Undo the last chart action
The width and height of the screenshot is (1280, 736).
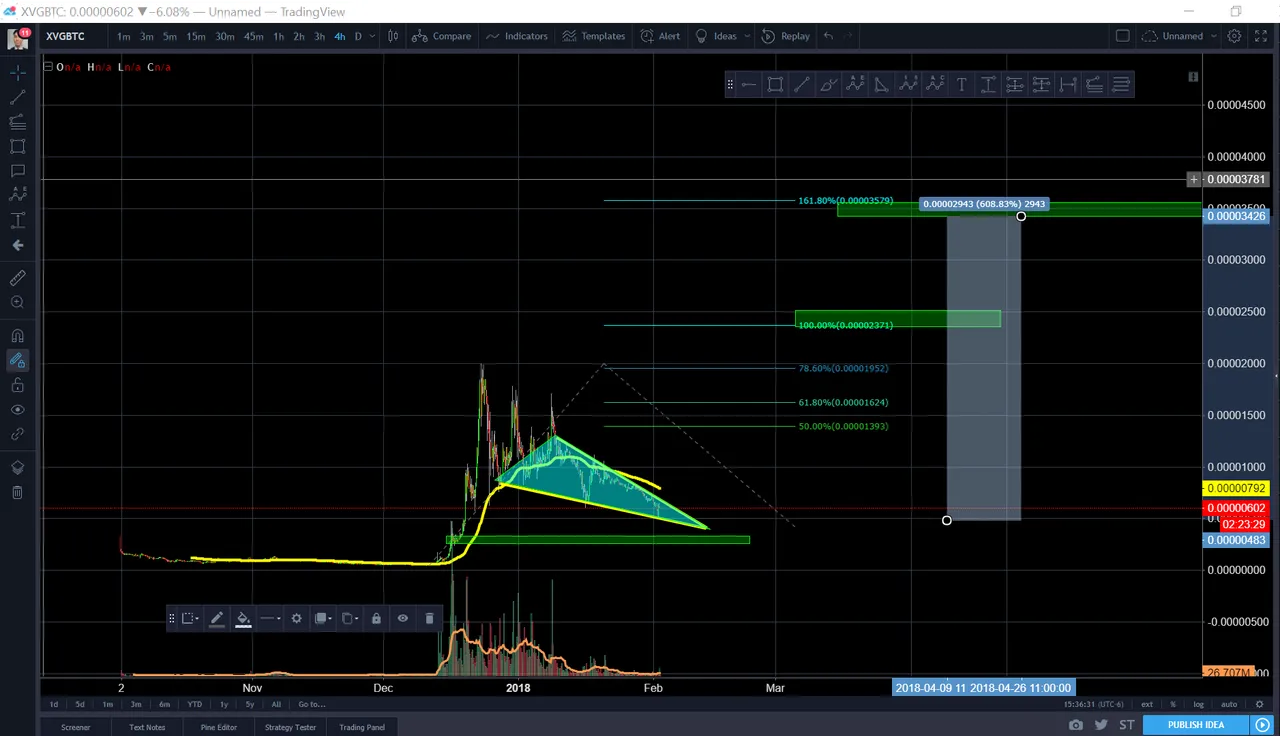tap(828, 36)
